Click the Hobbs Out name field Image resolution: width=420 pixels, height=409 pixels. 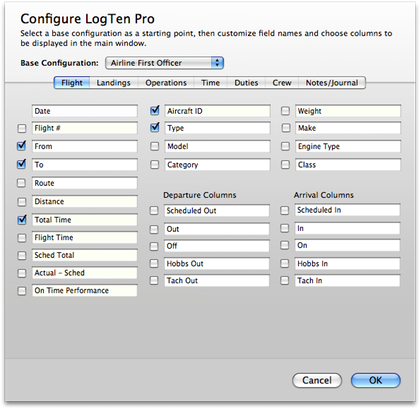pos(217,264)
